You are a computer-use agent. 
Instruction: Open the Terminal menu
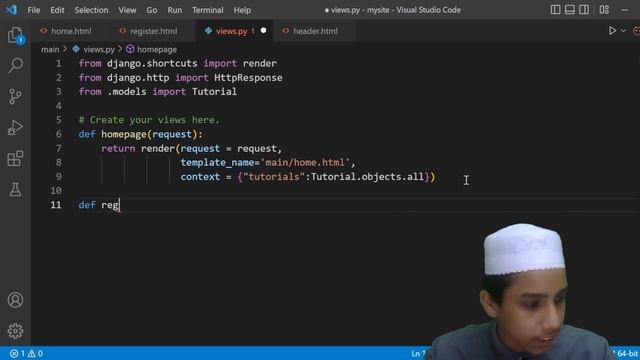pos(208,10)
